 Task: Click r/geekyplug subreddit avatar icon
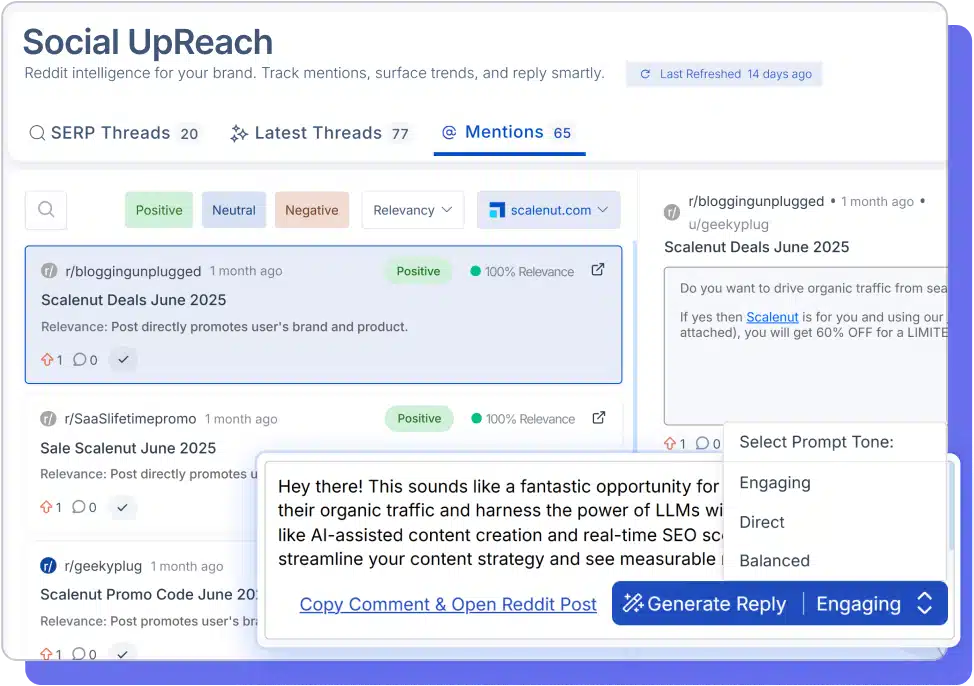point(48,566)
